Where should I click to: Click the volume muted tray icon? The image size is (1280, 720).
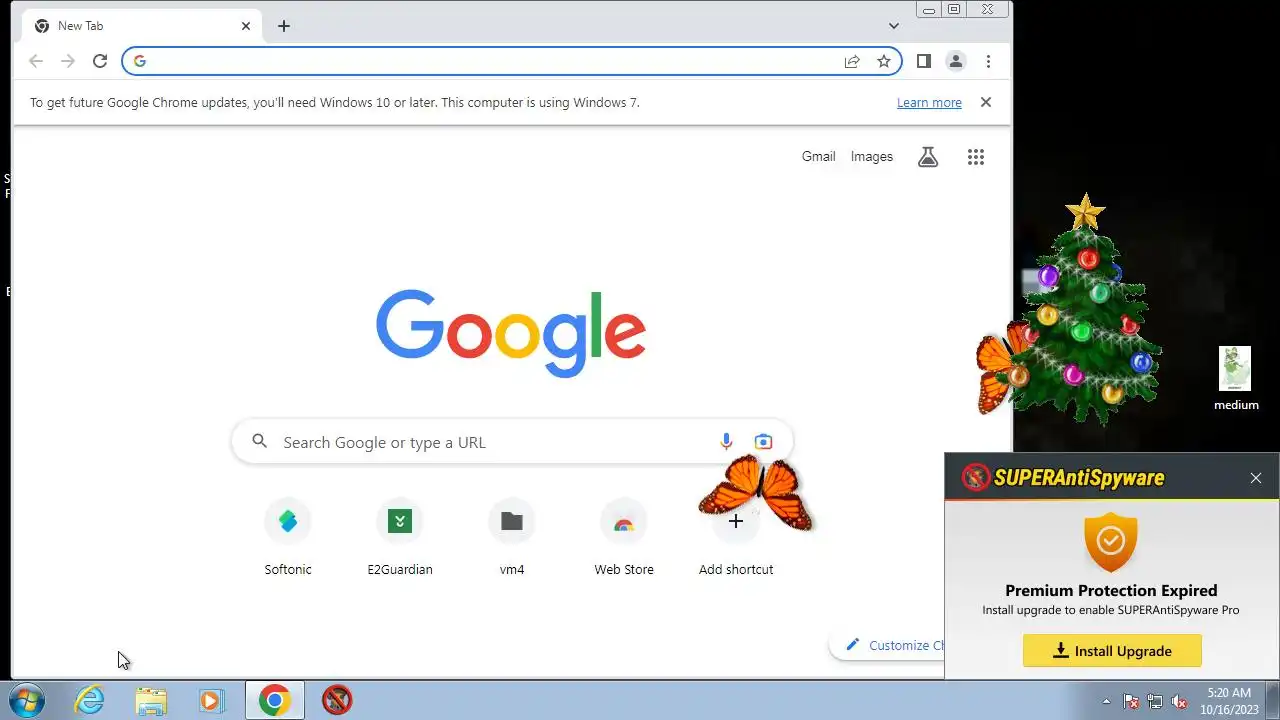tap(1180, 701)
